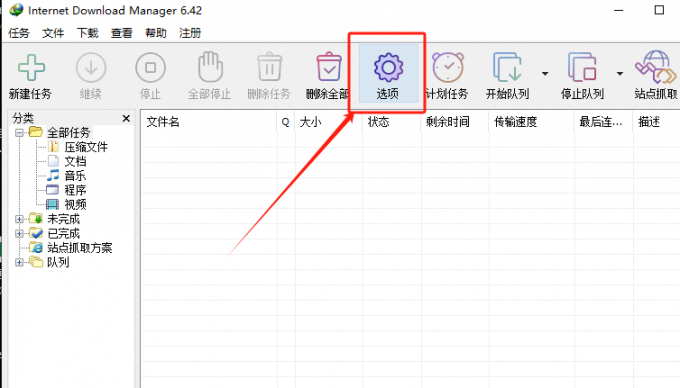Minimize the Internet Download Manager window

619,10
